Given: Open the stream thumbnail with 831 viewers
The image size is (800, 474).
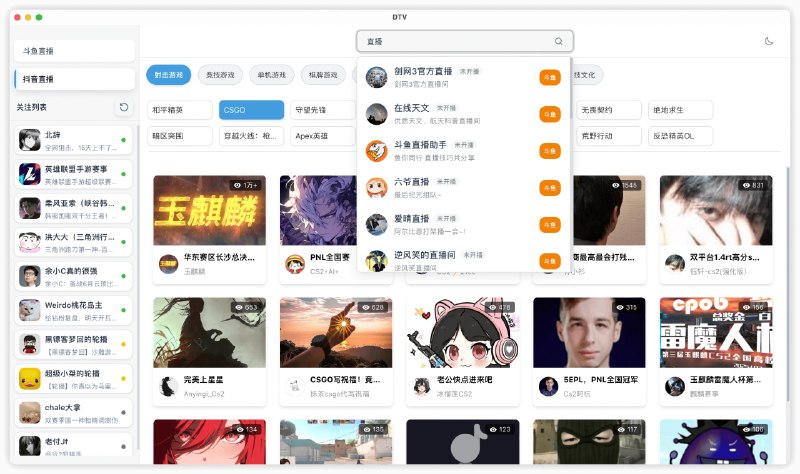Looking at the screenshot, I should click(716, 210).
